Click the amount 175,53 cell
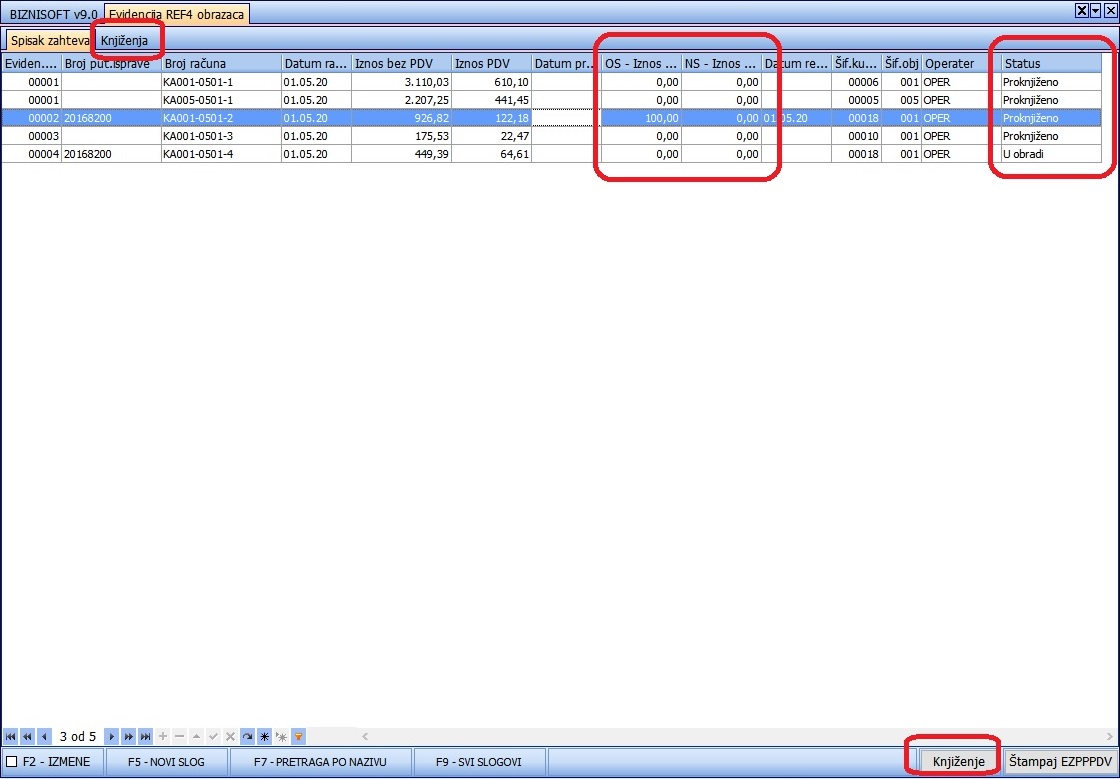This screenshot has height=779, width=1120. pos(401,136)
